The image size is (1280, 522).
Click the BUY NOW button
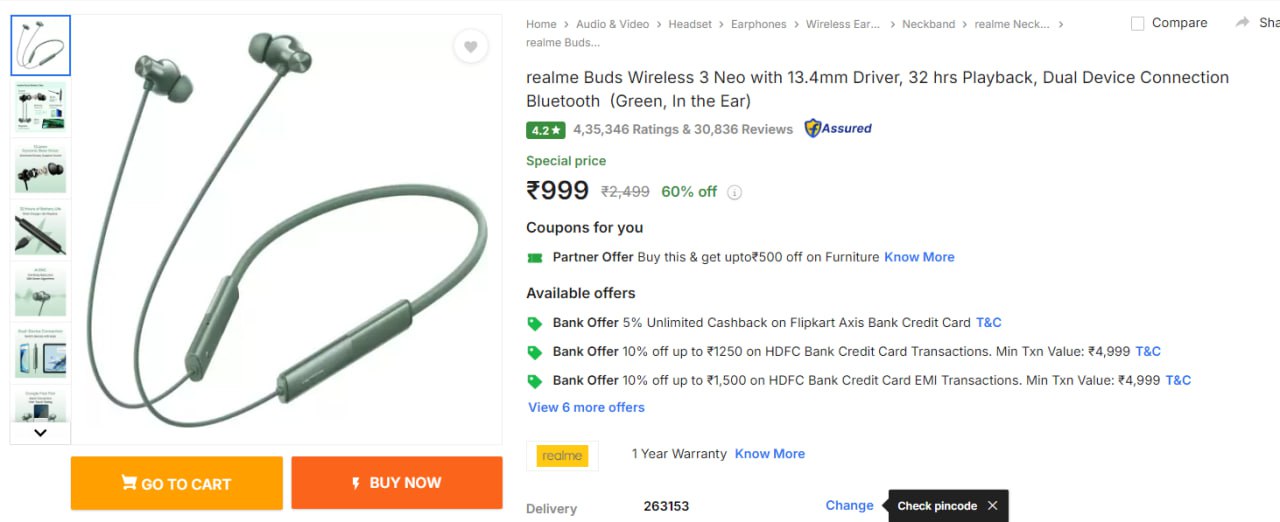tap(397, 483)
